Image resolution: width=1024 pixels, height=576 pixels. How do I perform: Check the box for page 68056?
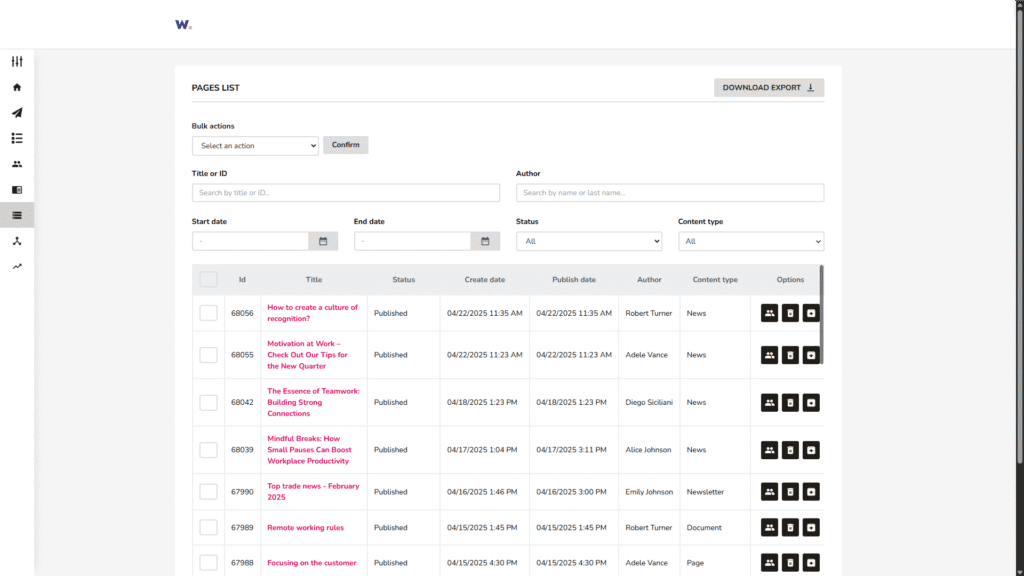pyautogui.click(x=208, y=313)
